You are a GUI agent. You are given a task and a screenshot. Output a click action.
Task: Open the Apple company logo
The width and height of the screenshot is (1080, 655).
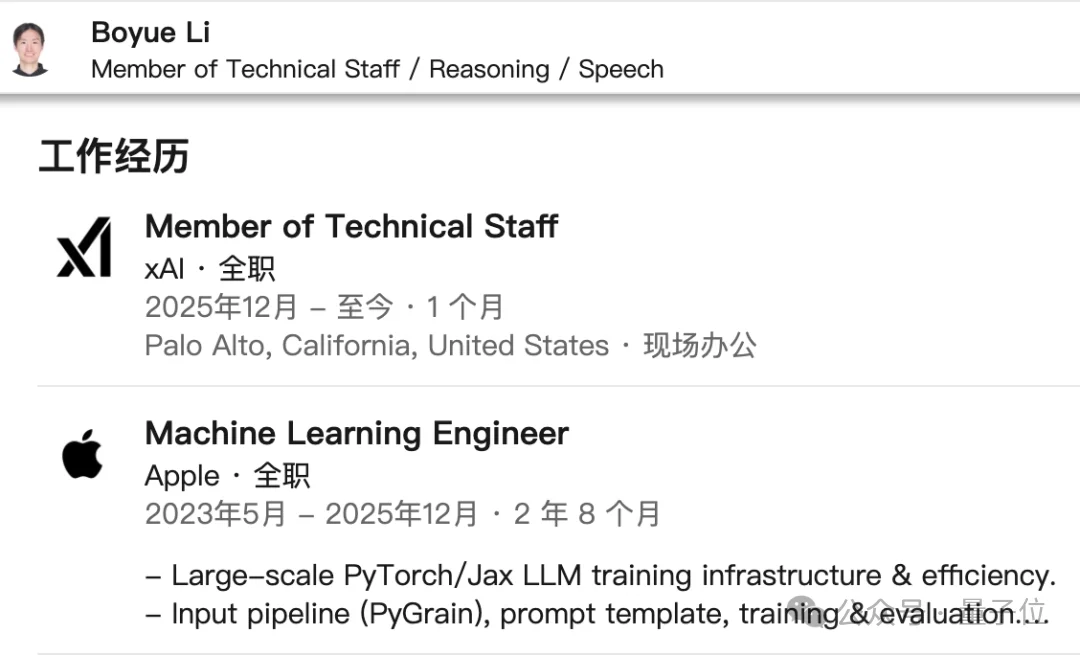pos(83,455)
